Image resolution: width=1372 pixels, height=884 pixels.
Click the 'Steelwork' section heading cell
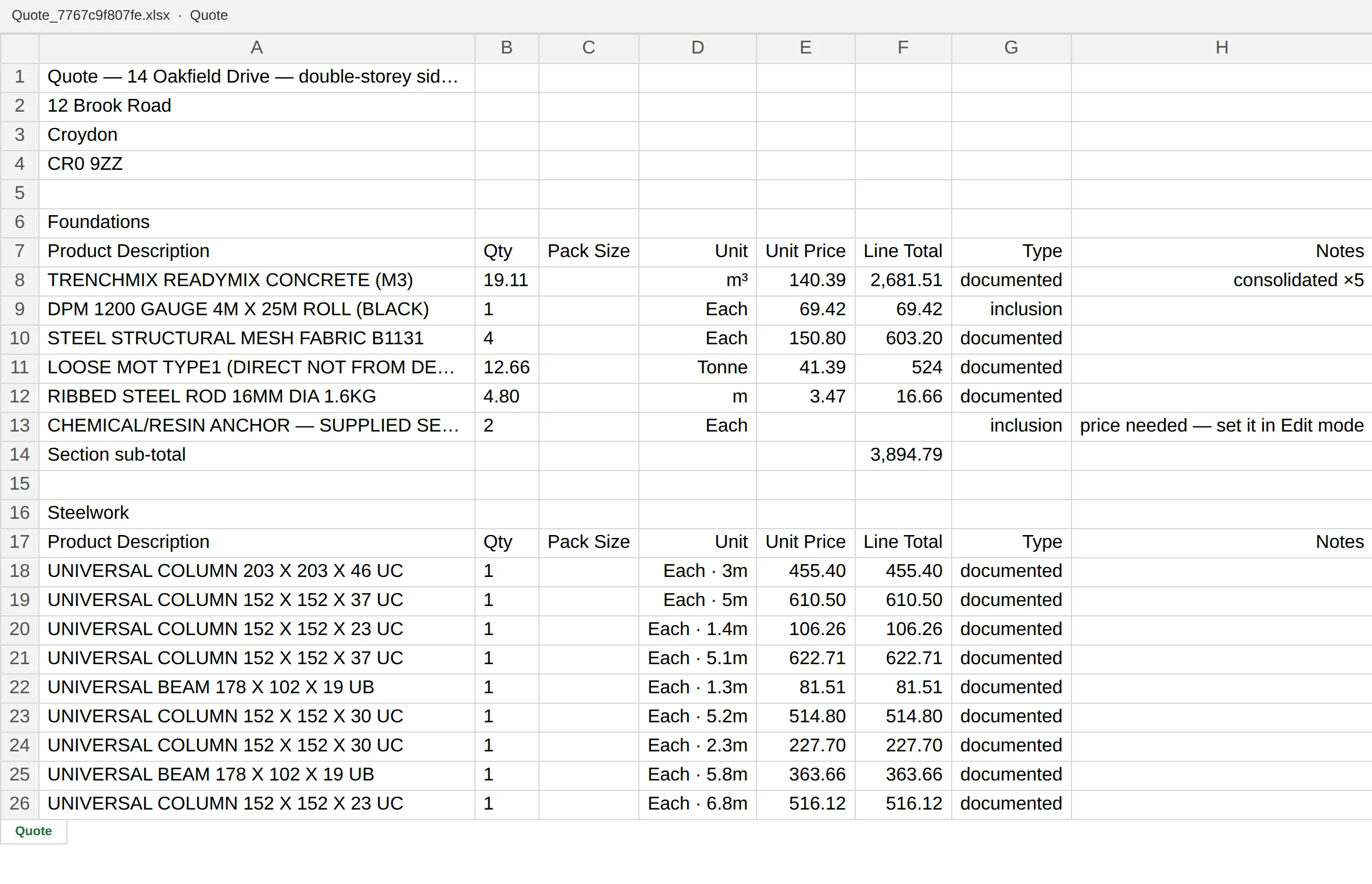[256, 513]
